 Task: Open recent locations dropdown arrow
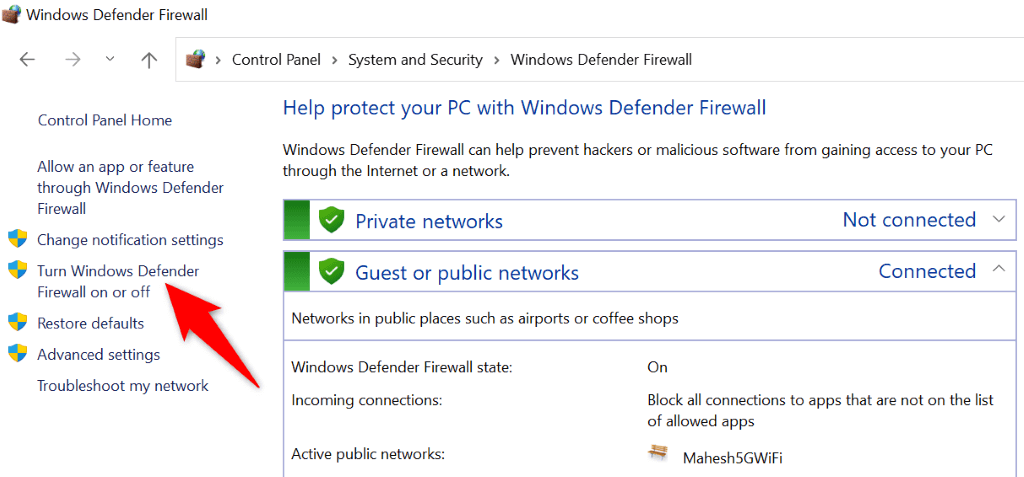coord(110,60)
